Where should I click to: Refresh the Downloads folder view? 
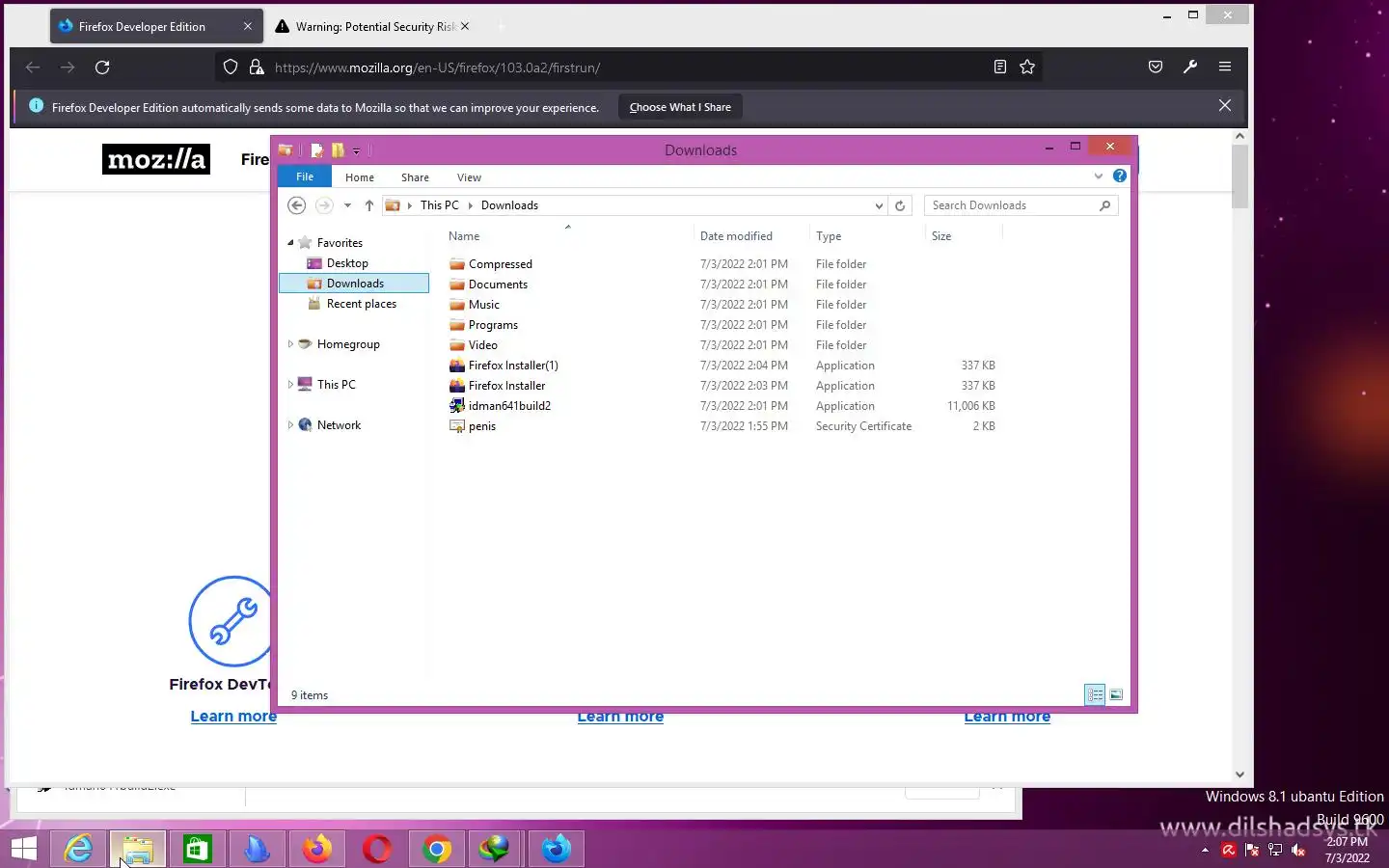point(900,205)
